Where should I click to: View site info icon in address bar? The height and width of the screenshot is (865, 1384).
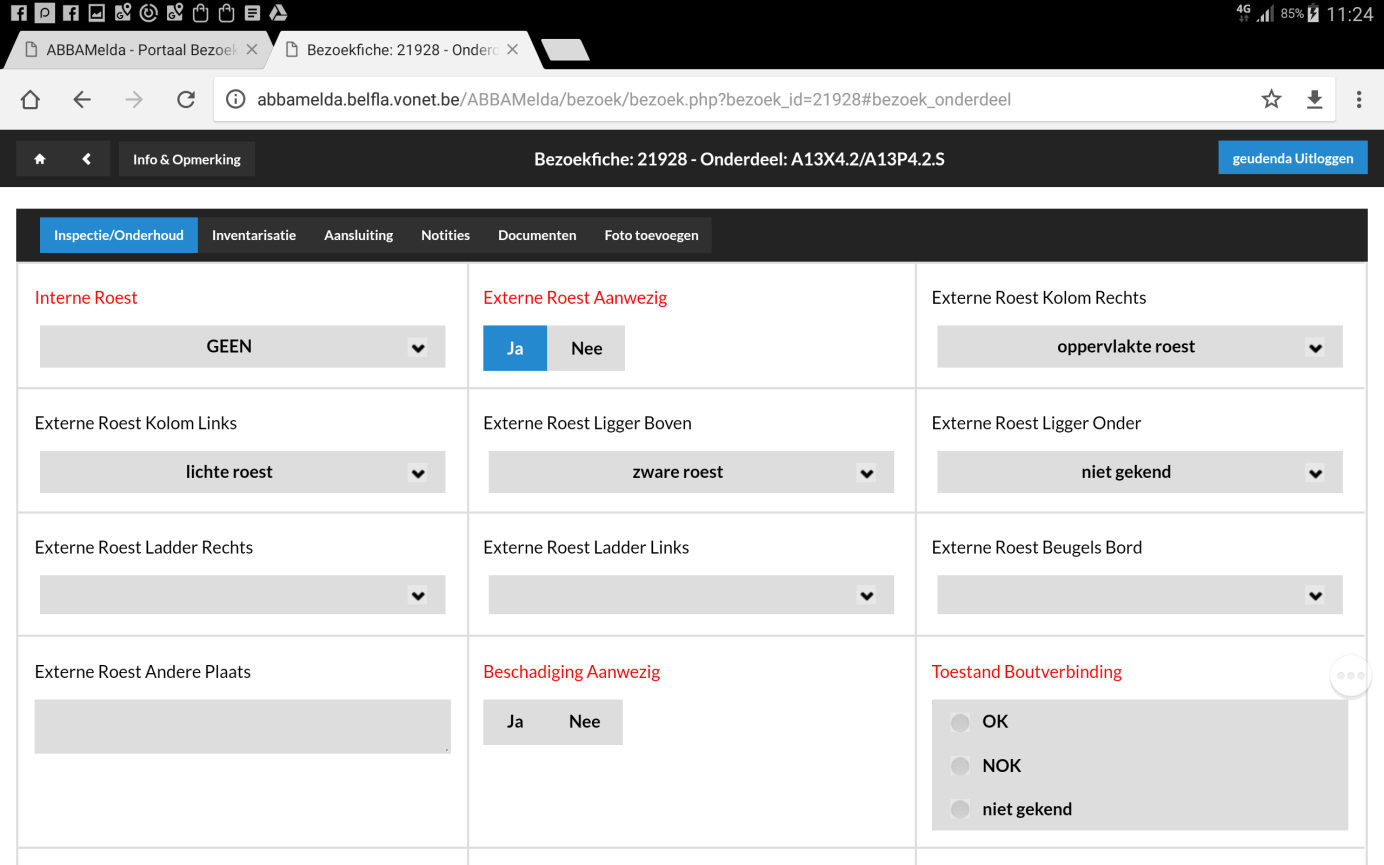pos(235,99)
